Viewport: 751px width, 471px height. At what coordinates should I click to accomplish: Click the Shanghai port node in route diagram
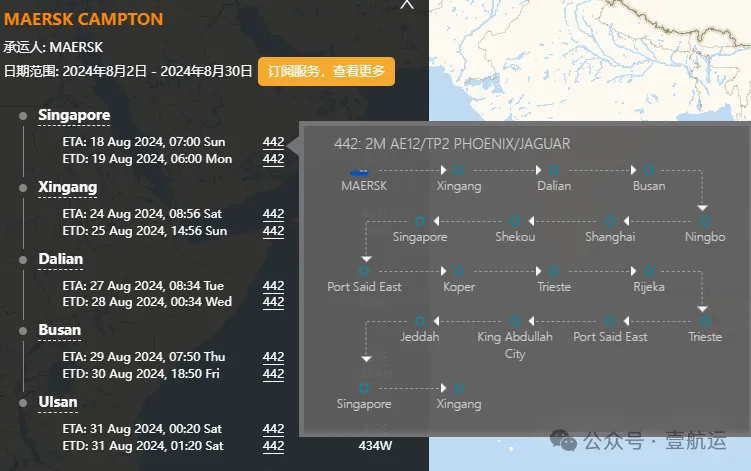click(x=610, y=221)
